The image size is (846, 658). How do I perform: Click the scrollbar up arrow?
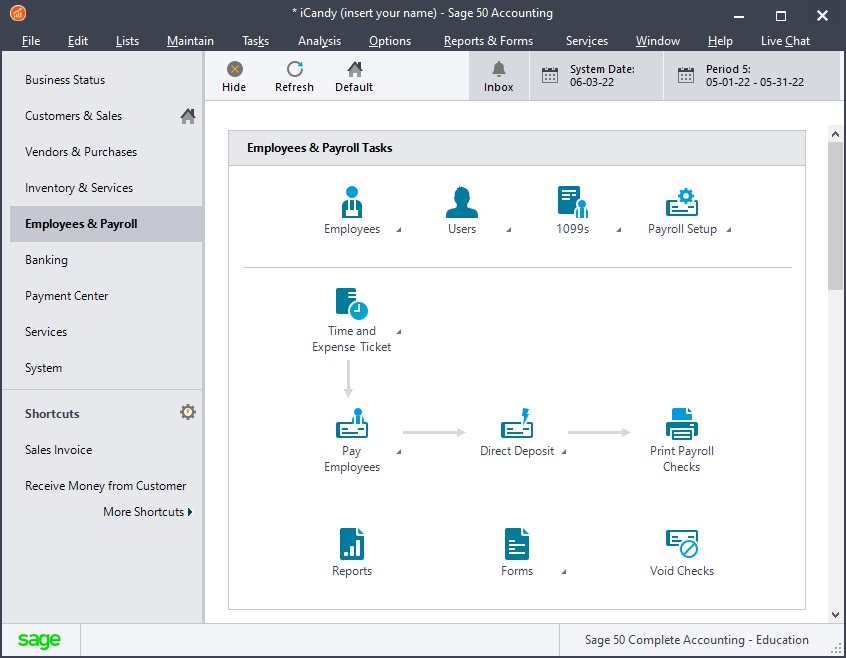click(835, 134)
